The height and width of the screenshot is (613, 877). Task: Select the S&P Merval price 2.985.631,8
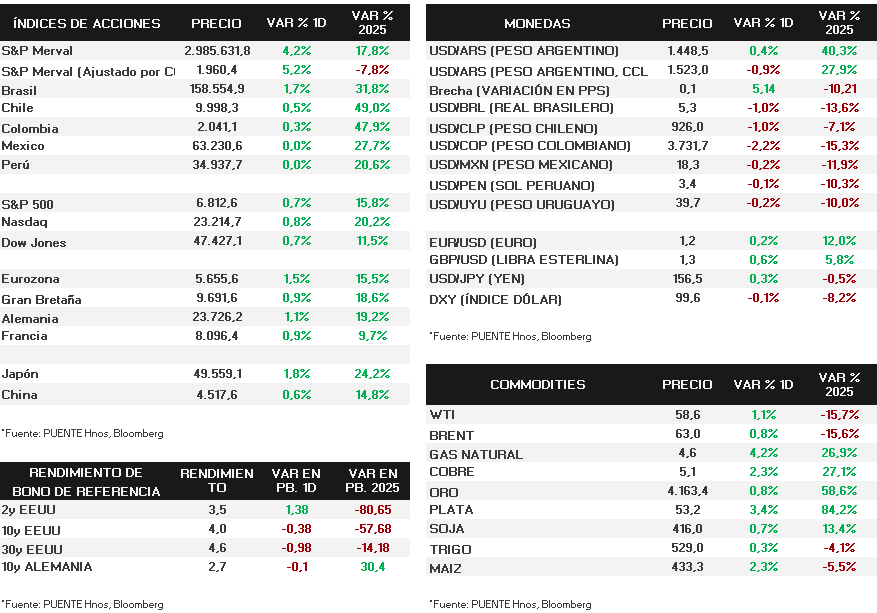coord(217,51)
